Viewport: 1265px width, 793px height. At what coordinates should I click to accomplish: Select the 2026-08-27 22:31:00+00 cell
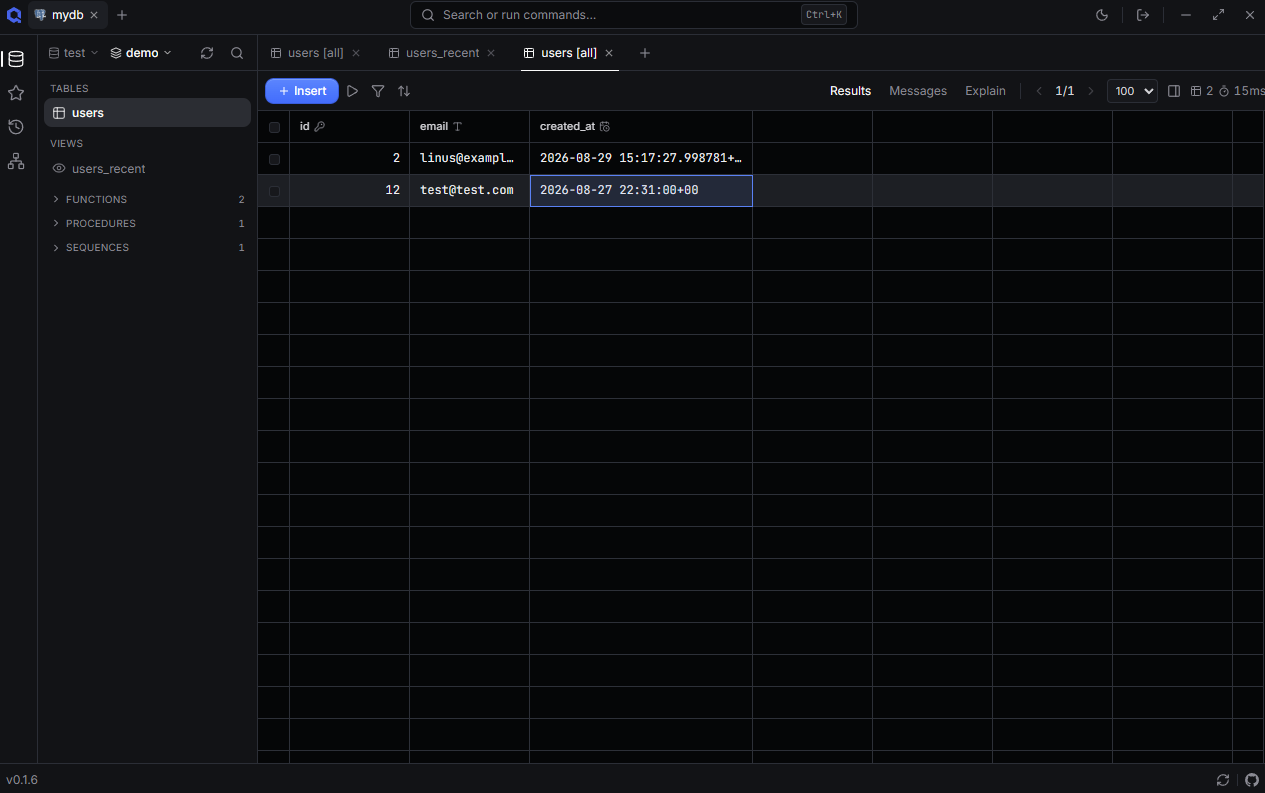coord(641,191)
